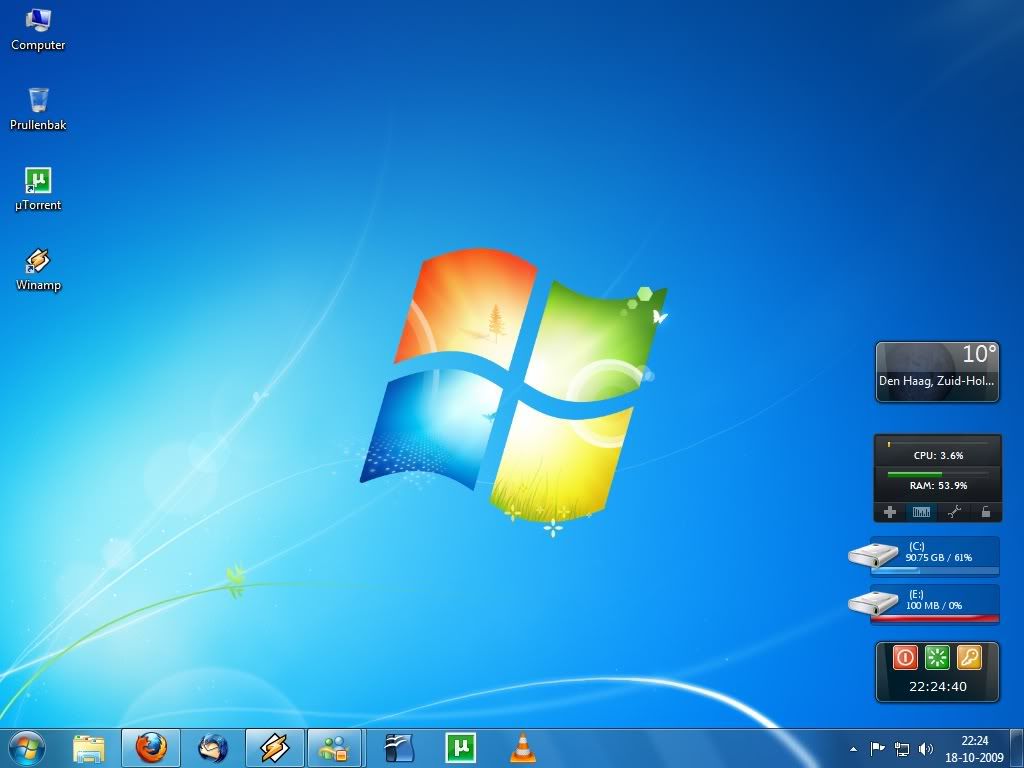Click the RAM: 53.9% reading

pyautogui.click(x=938, y=485)
